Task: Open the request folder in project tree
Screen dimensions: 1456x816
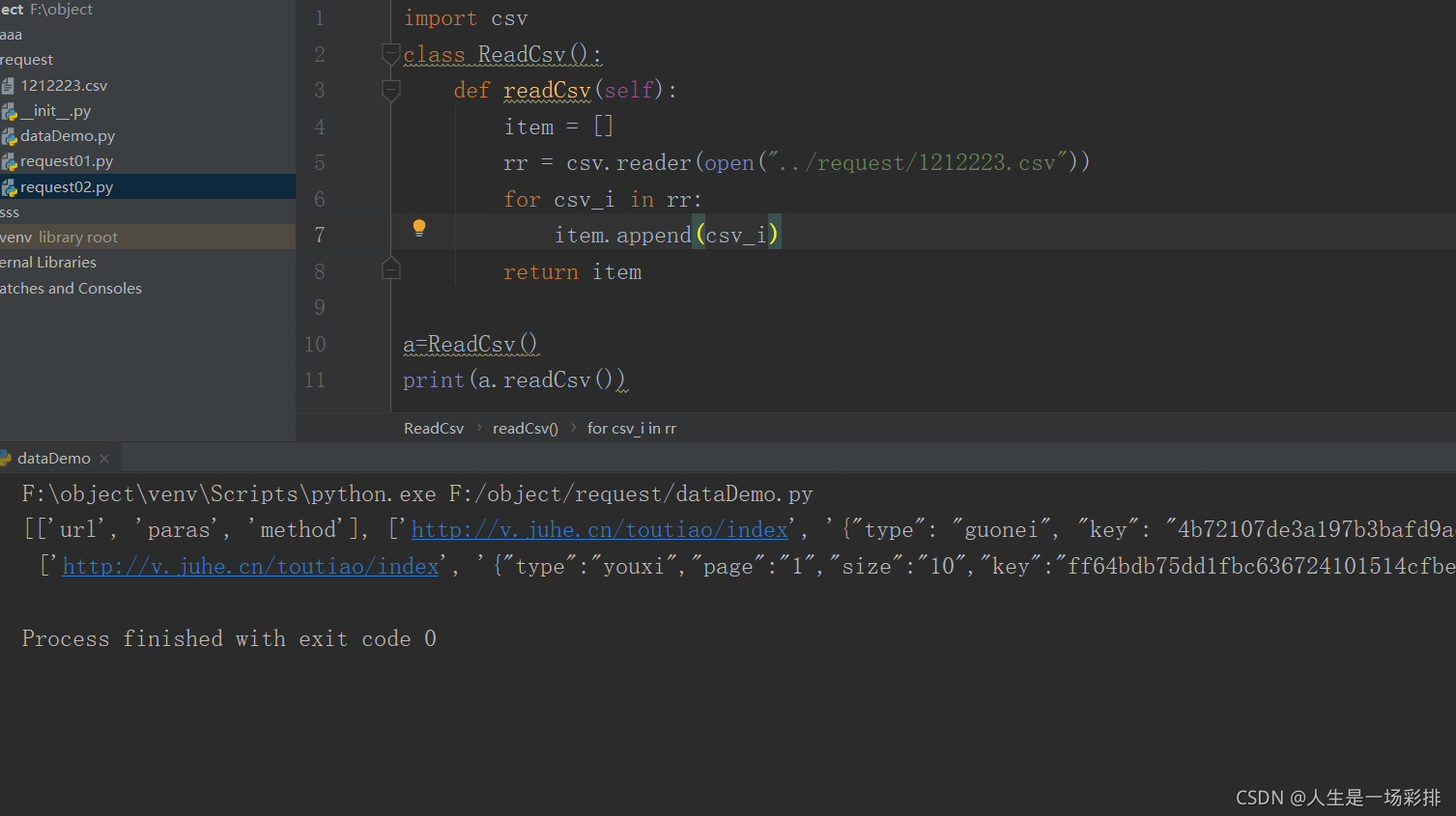Action: tap(27, 60)
